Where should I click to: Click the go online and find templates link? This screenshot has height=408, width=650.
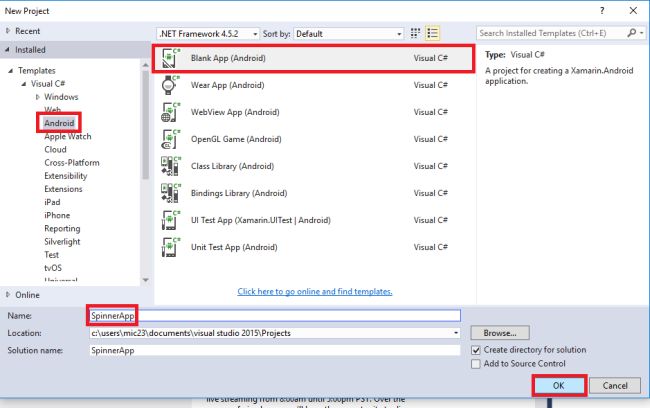(315, 291)
